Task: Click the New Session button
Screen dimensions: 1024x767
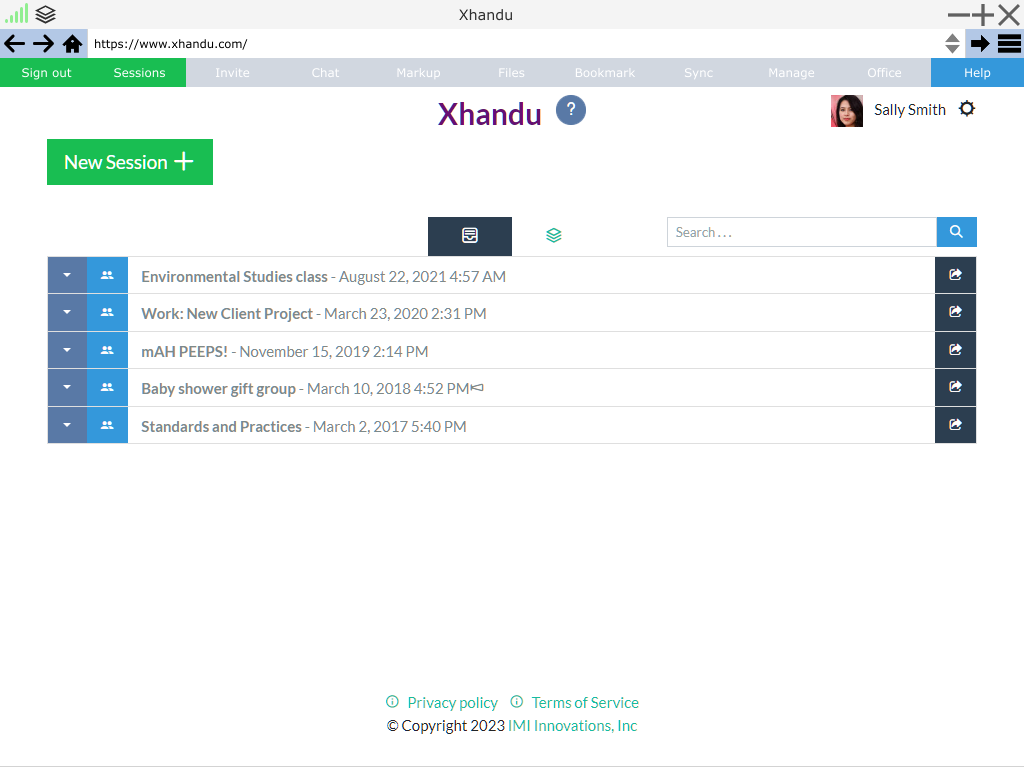Action: pyautogui.click(x=130, y=162)
